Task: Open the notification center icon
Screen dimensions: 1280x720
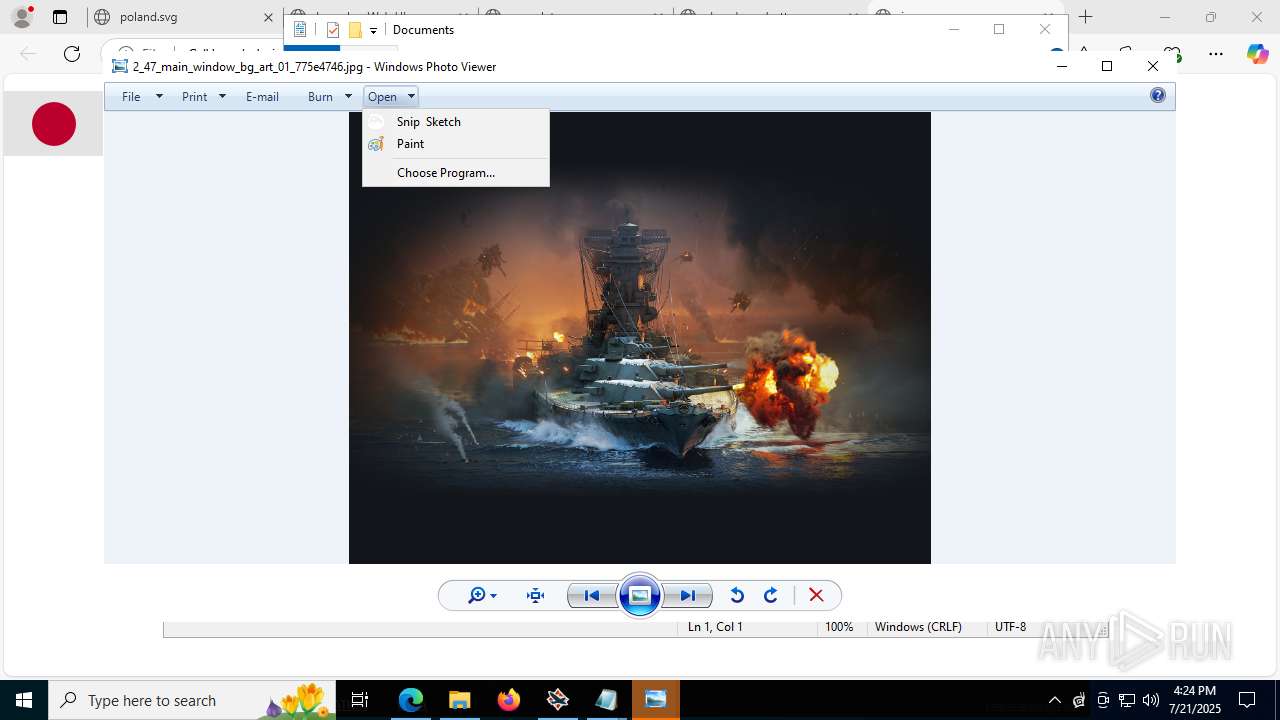Action: (x=1248, y=700)
